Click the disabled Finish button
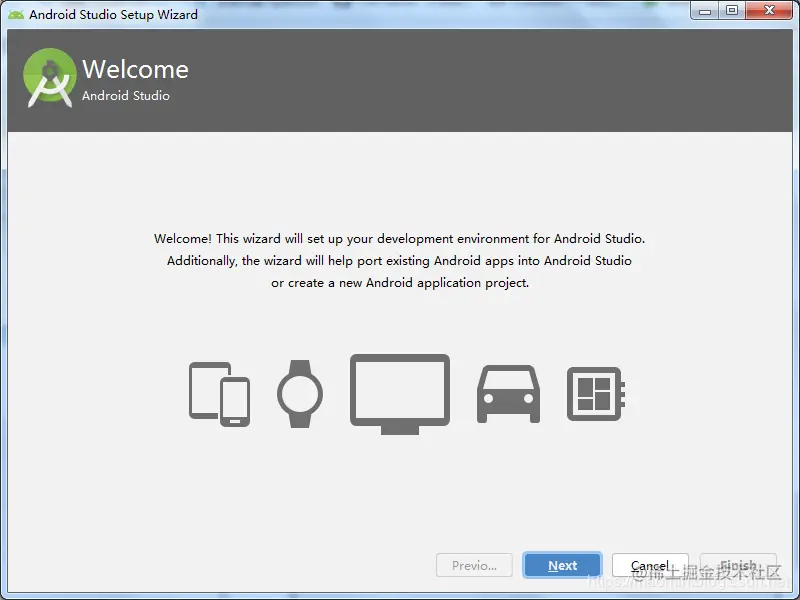Image resolution: width=800 pixels, height=600 pixels. [x=738, y=565]
